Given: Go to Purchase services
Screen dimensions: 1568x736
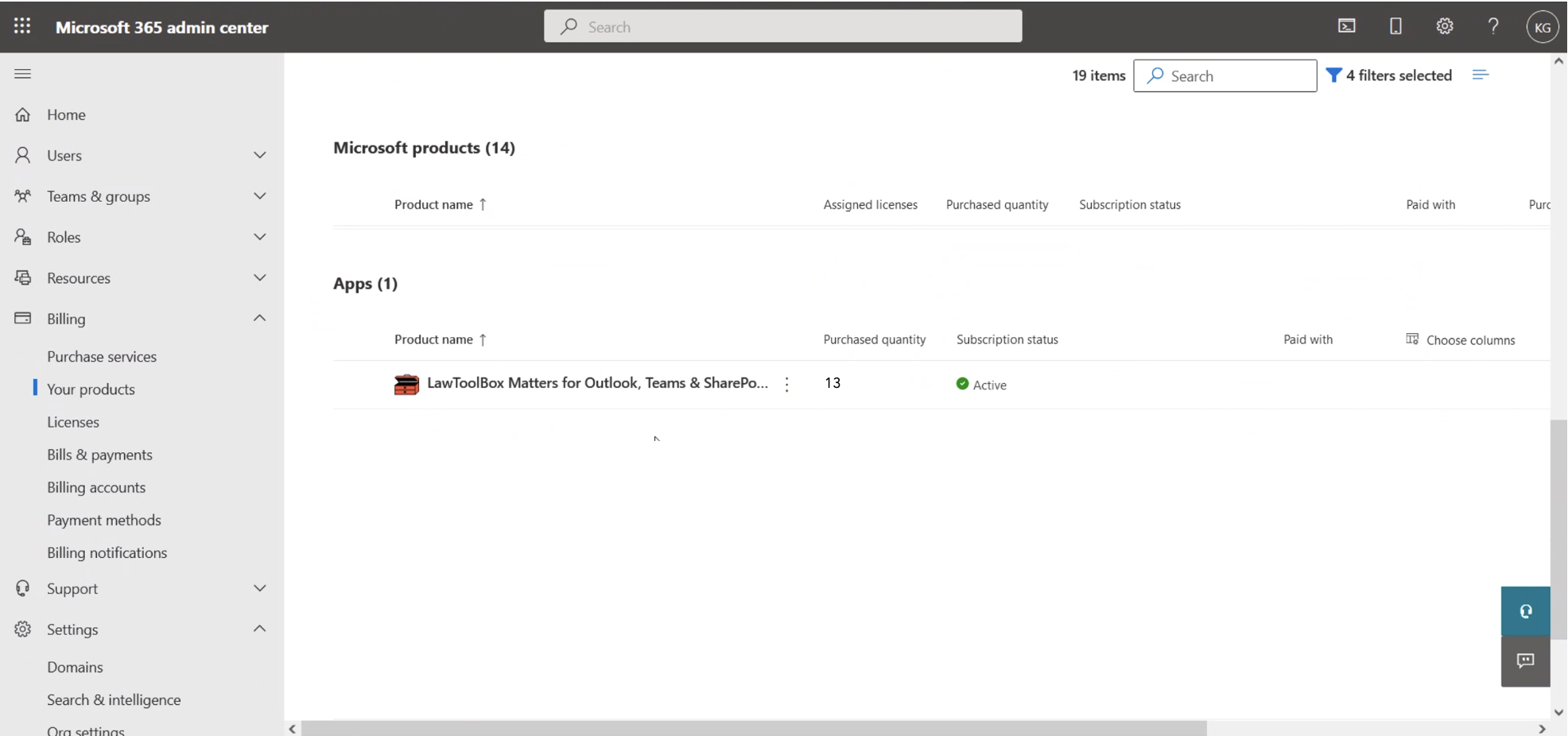Looking at the screenshot, I should [102, 357].
